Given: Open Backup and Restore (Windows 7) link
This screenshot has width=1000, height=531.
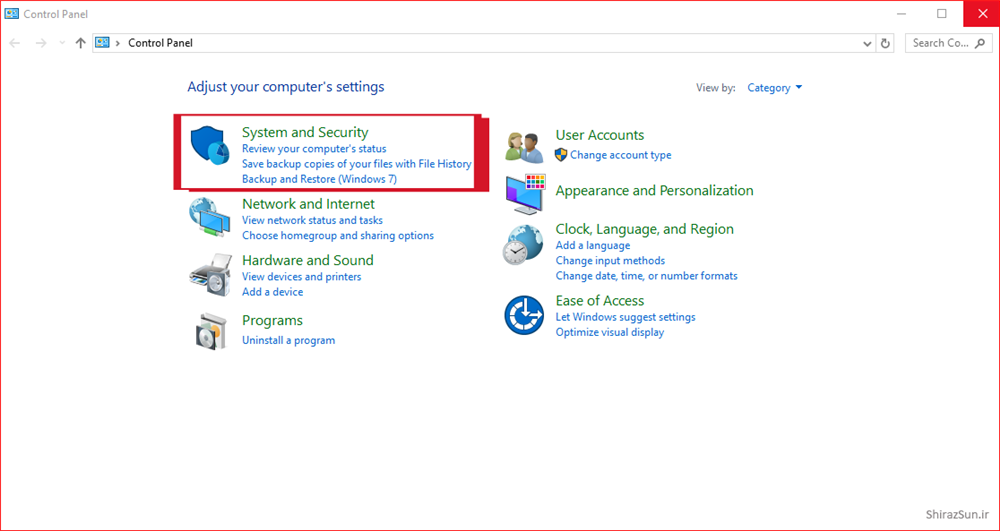Looking at the screenshot, I should point(319,179).
